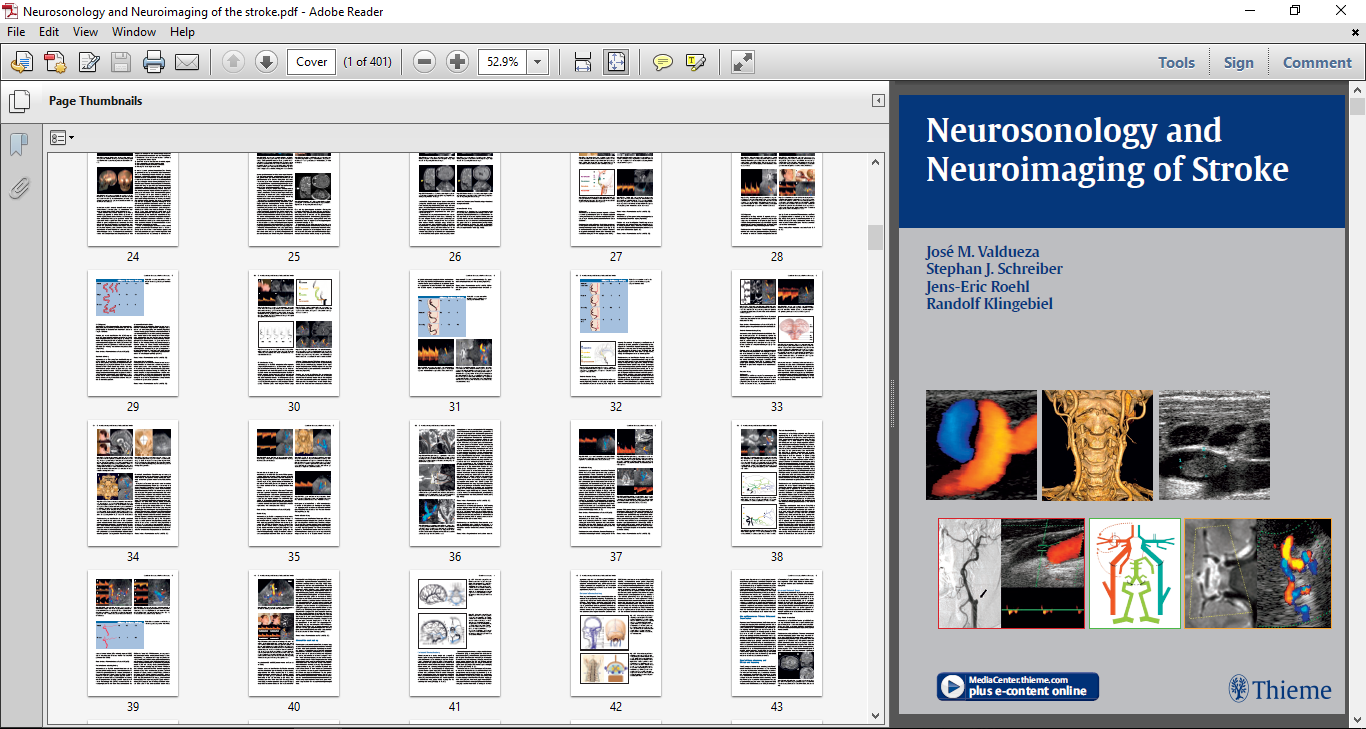Select page 38 thumbnail
The image size is (1366, 729).
click(777, 483)
